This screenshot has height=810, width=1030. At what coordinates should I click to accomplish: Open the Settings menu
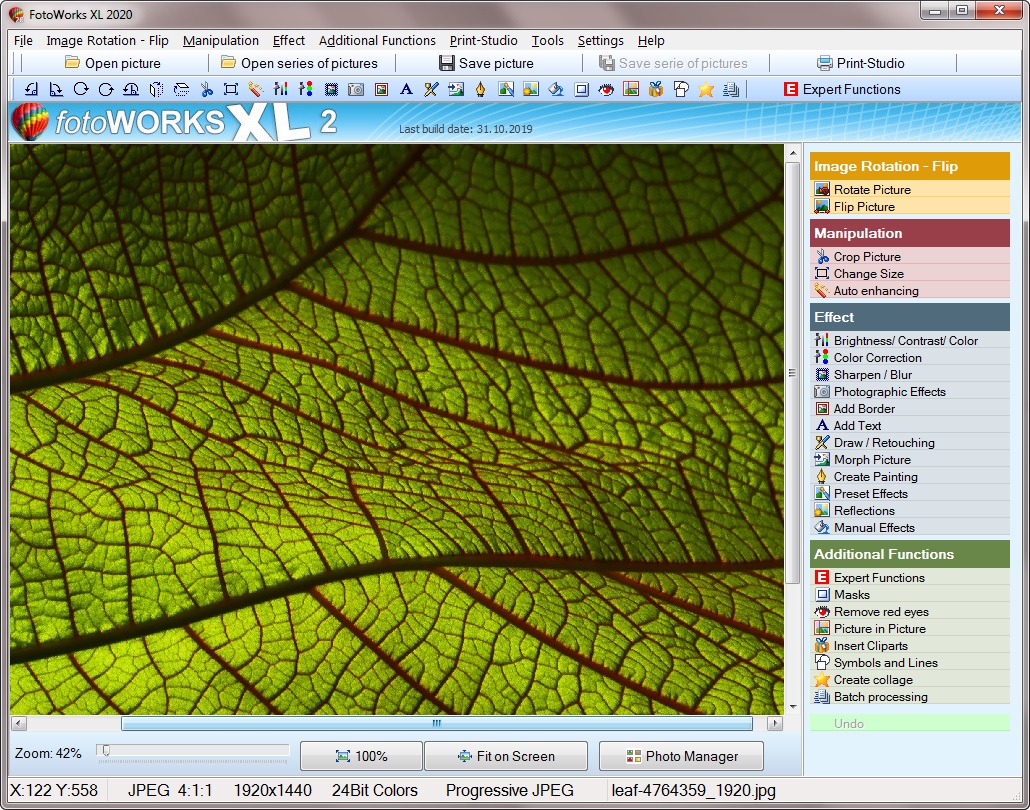(x=600, y=41)
